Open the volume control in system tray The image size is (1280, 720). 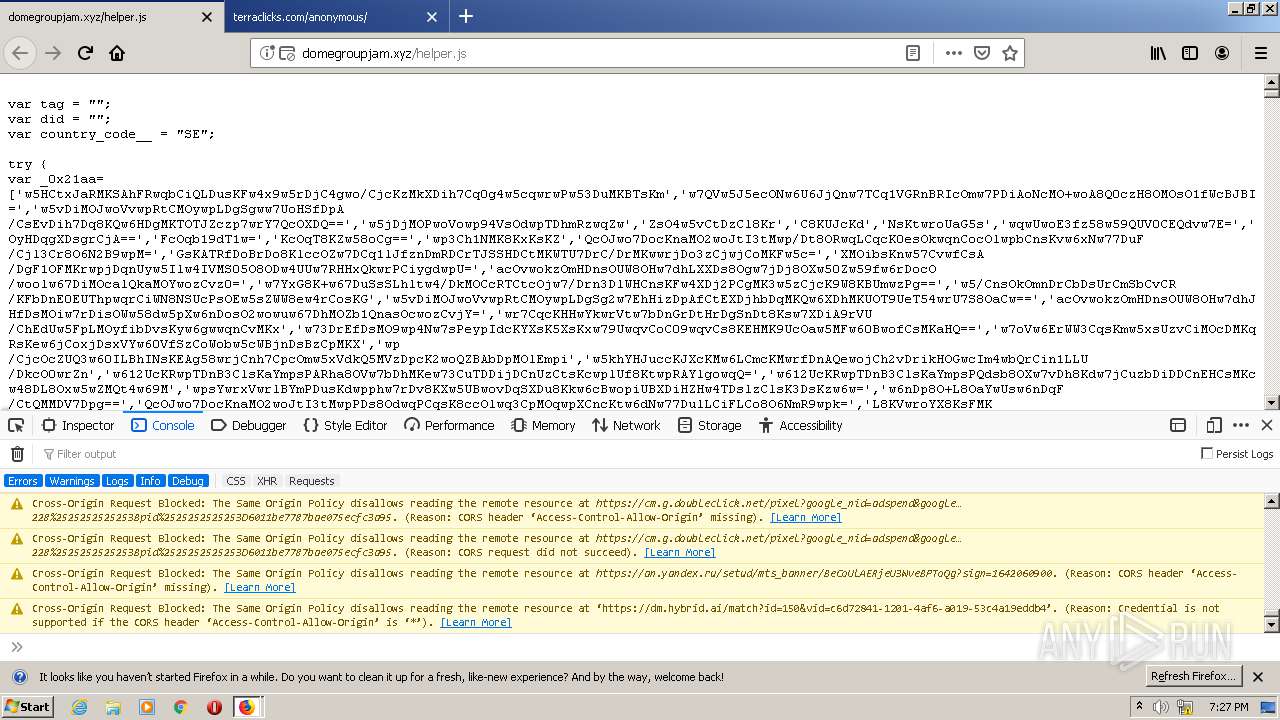[x=1161, y=707]
